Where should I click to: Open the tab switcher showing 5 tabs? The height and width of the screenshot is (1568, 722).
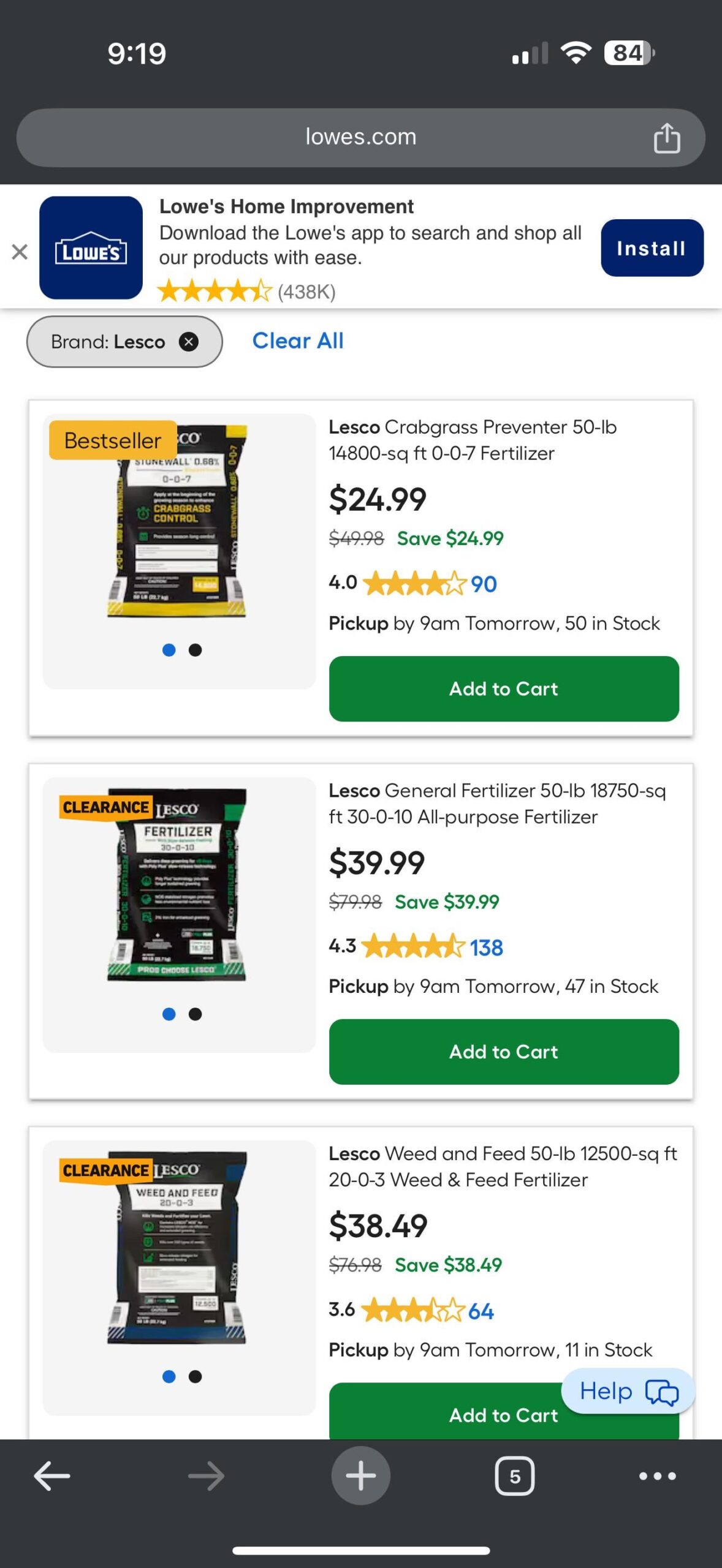pyautogui.click(x=515, y=1476)
